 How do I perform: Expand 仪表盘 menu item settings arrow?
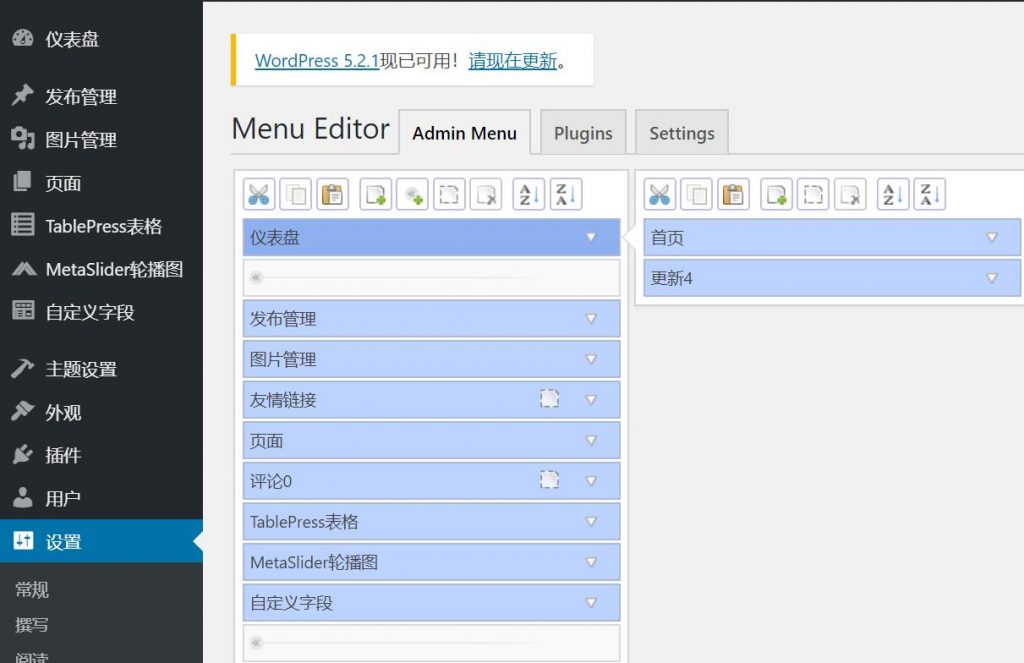[591, 237]
